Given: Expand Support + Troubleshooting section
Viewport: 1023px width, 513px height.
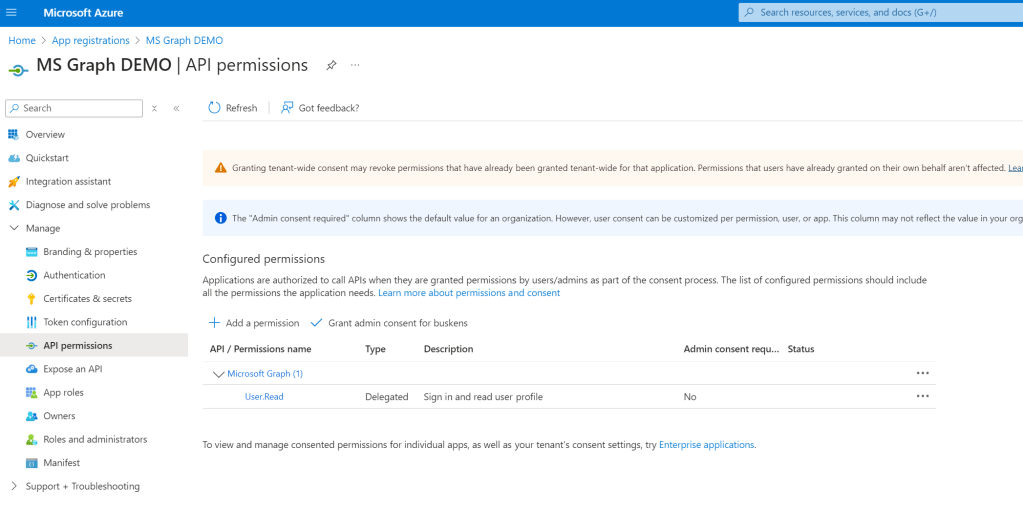Looking at the screenshot, I should click(x=13, y=486).
